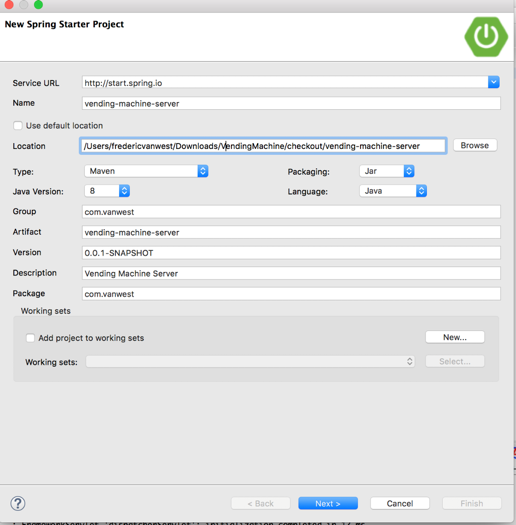
Task: Click into the Location path field
Action: 263,146
